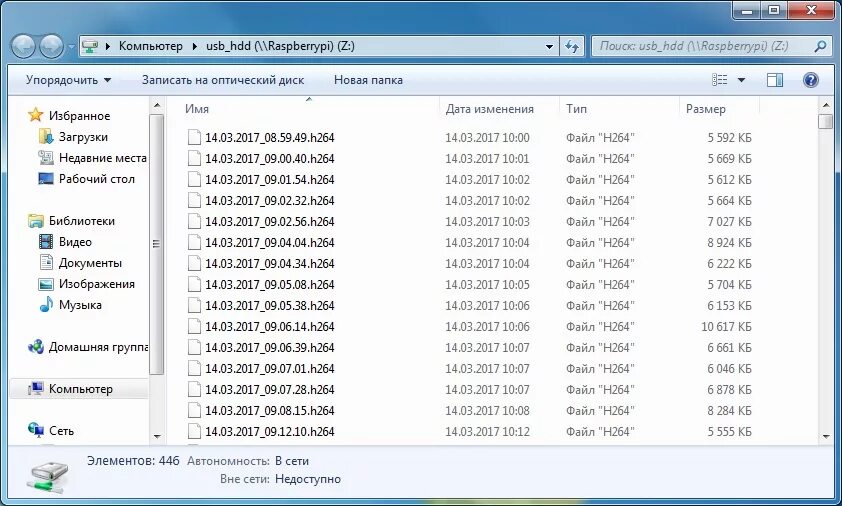
Task: Click the network drive icon in details pane
Action: [48, 477]
